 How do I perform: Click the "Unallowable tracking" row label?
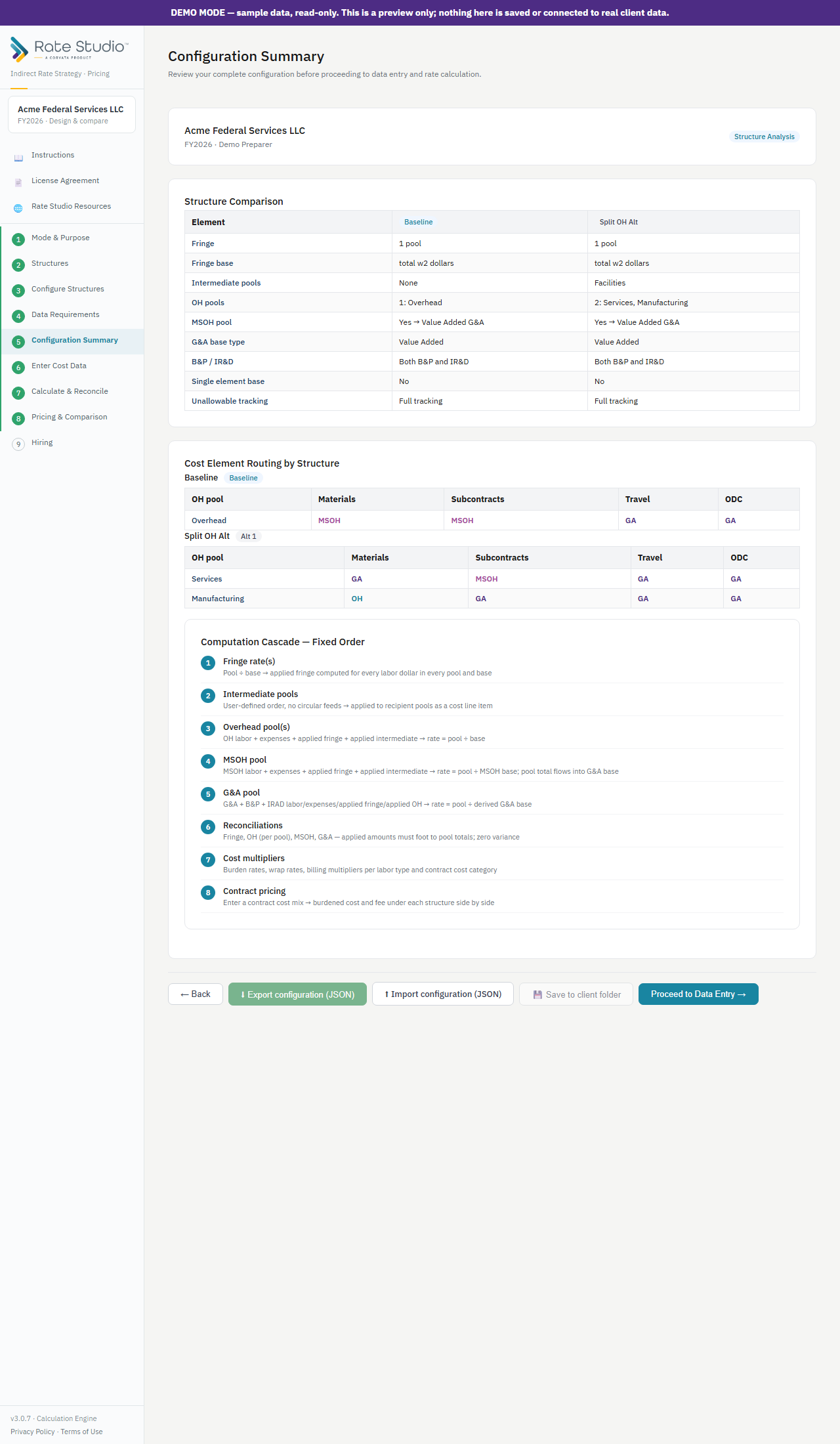230,401
